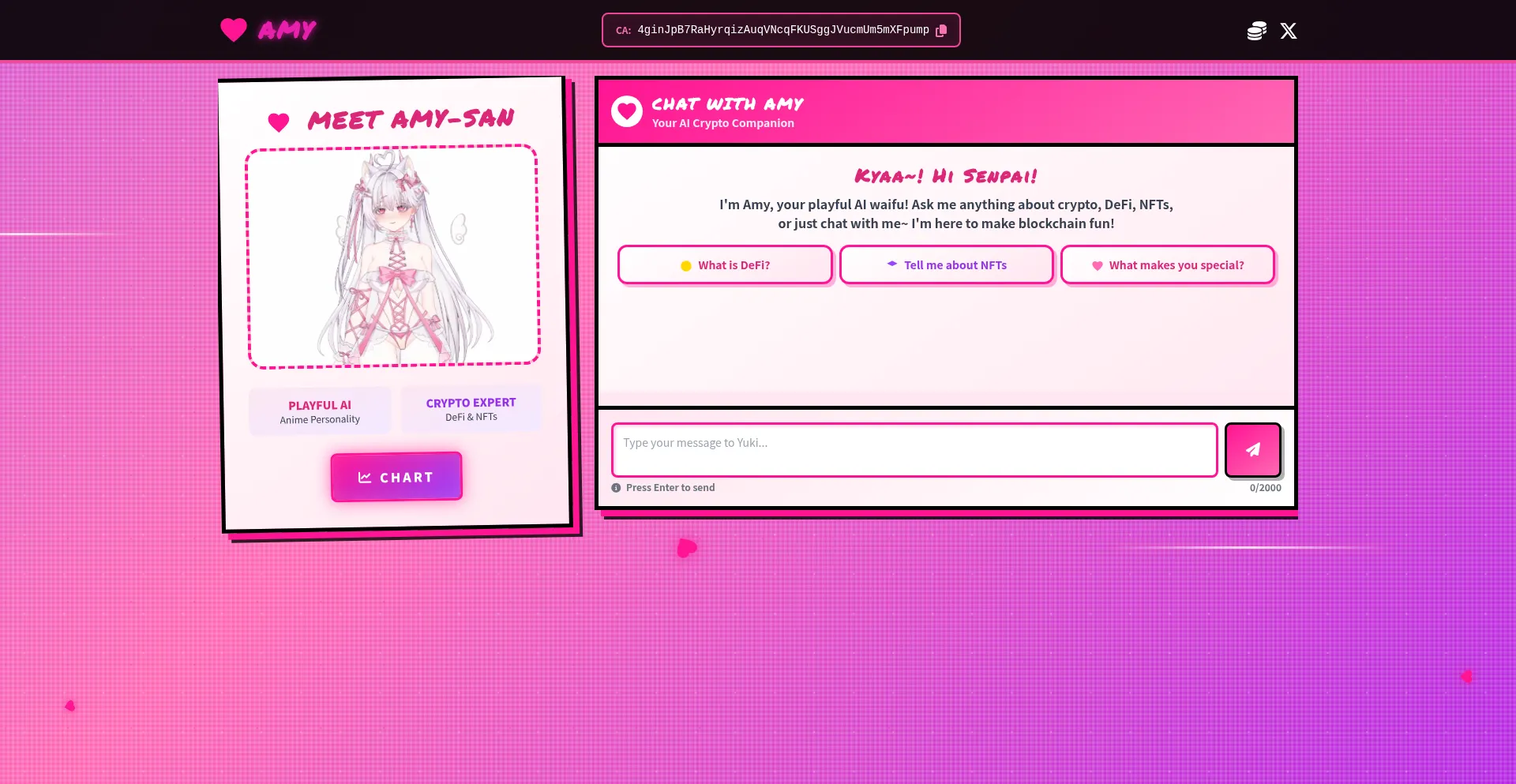This screenshot has width=1516, height=784.
Task: Select 'Tell me about NFTs' suggestion
Action: (x=946, y=265)
